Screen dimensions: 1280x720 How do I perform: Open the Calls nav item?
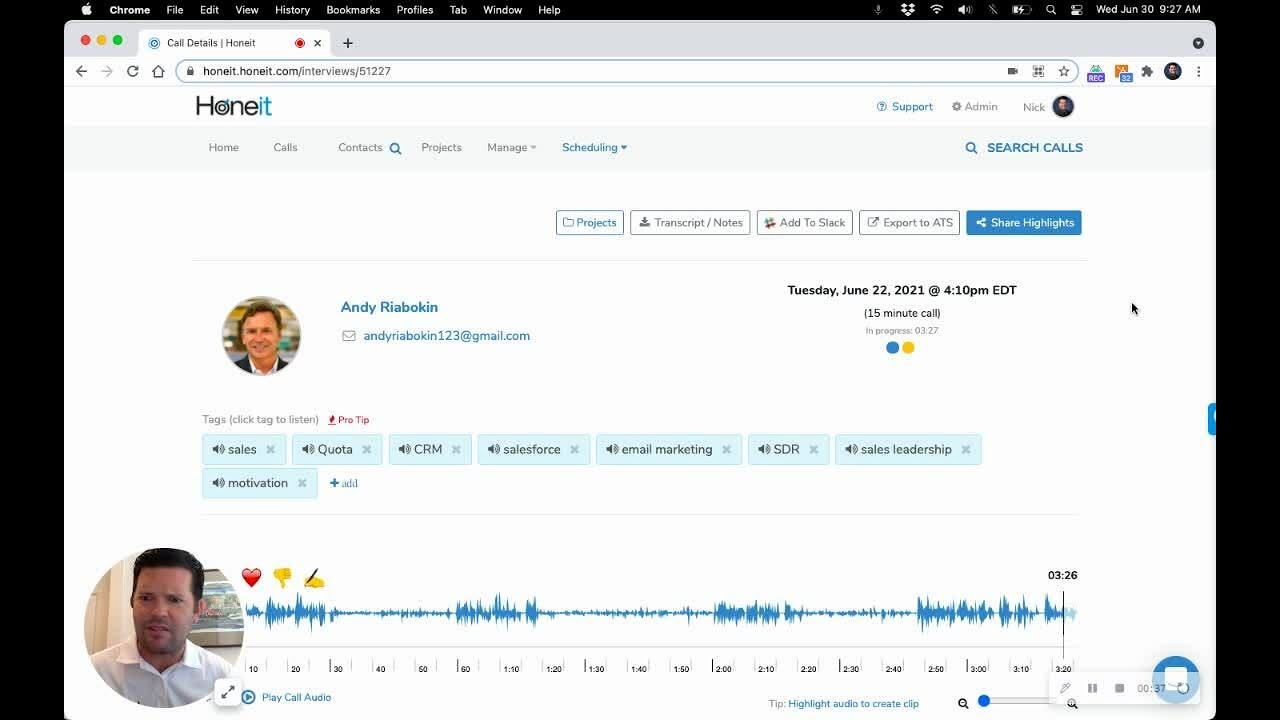(285, 147)
